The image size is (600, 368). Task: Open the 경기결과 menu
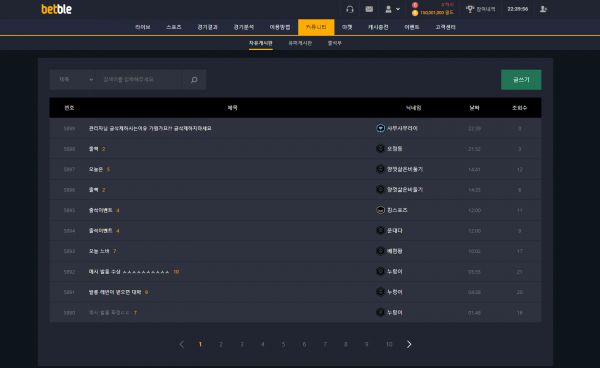coord(207,27)
